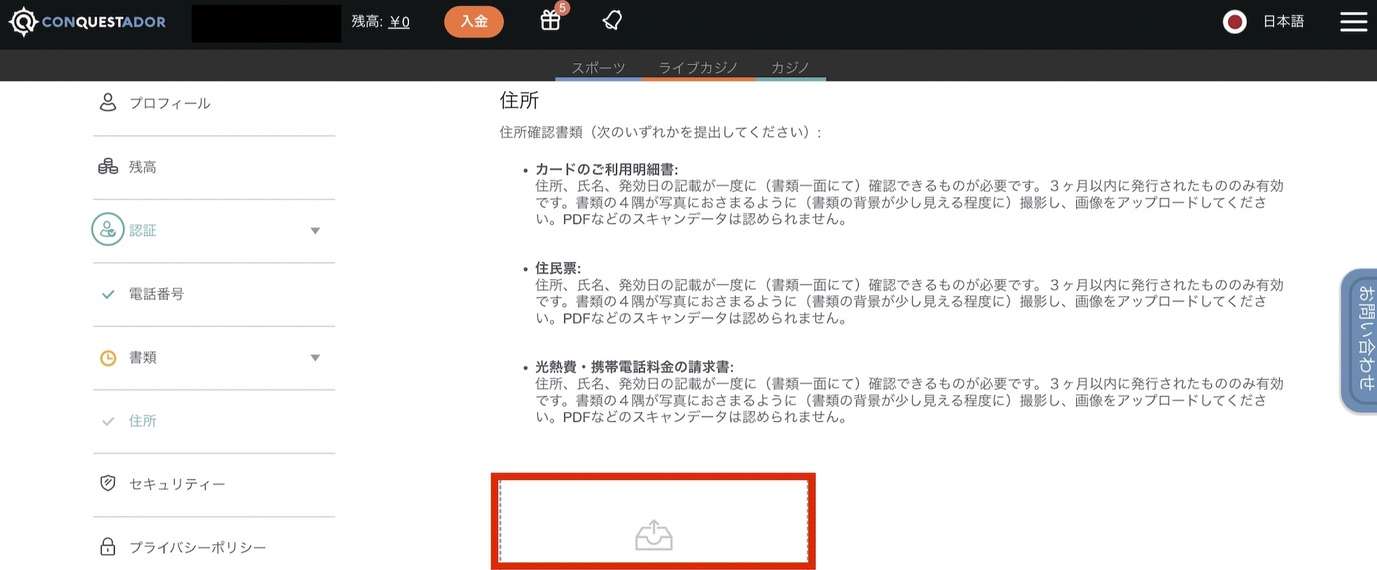Click the CONQUESTADOR brand text
The height and width of the screenshot is (570, 1377).
point(104,22)
